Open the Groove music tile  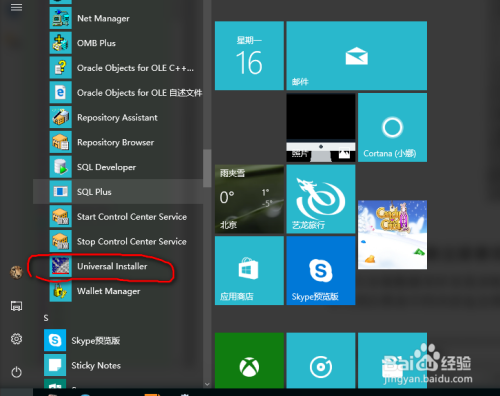click(321, 360)
